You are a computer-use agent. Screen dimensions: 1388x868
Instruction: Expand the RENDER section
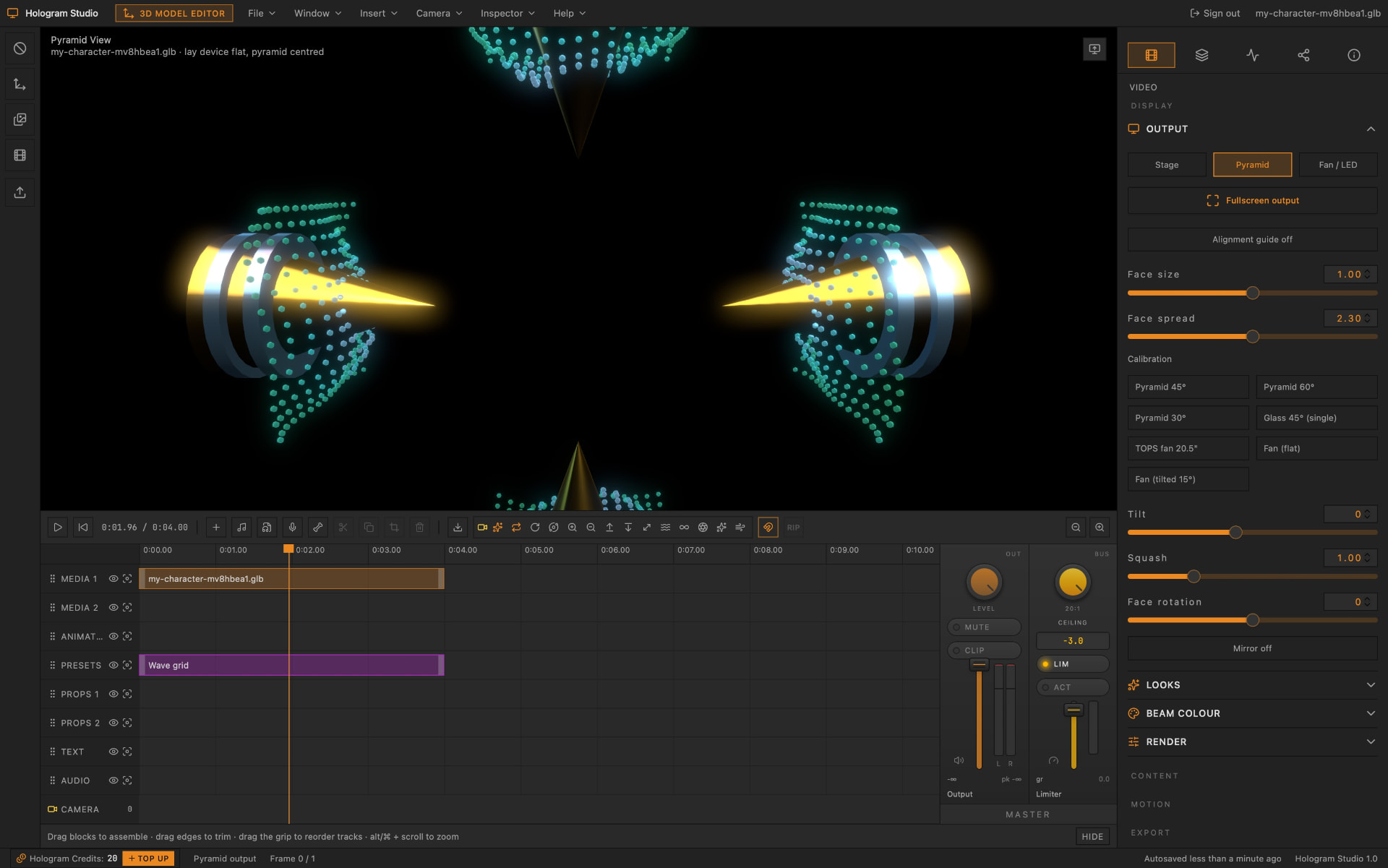tap(1252, 742)
